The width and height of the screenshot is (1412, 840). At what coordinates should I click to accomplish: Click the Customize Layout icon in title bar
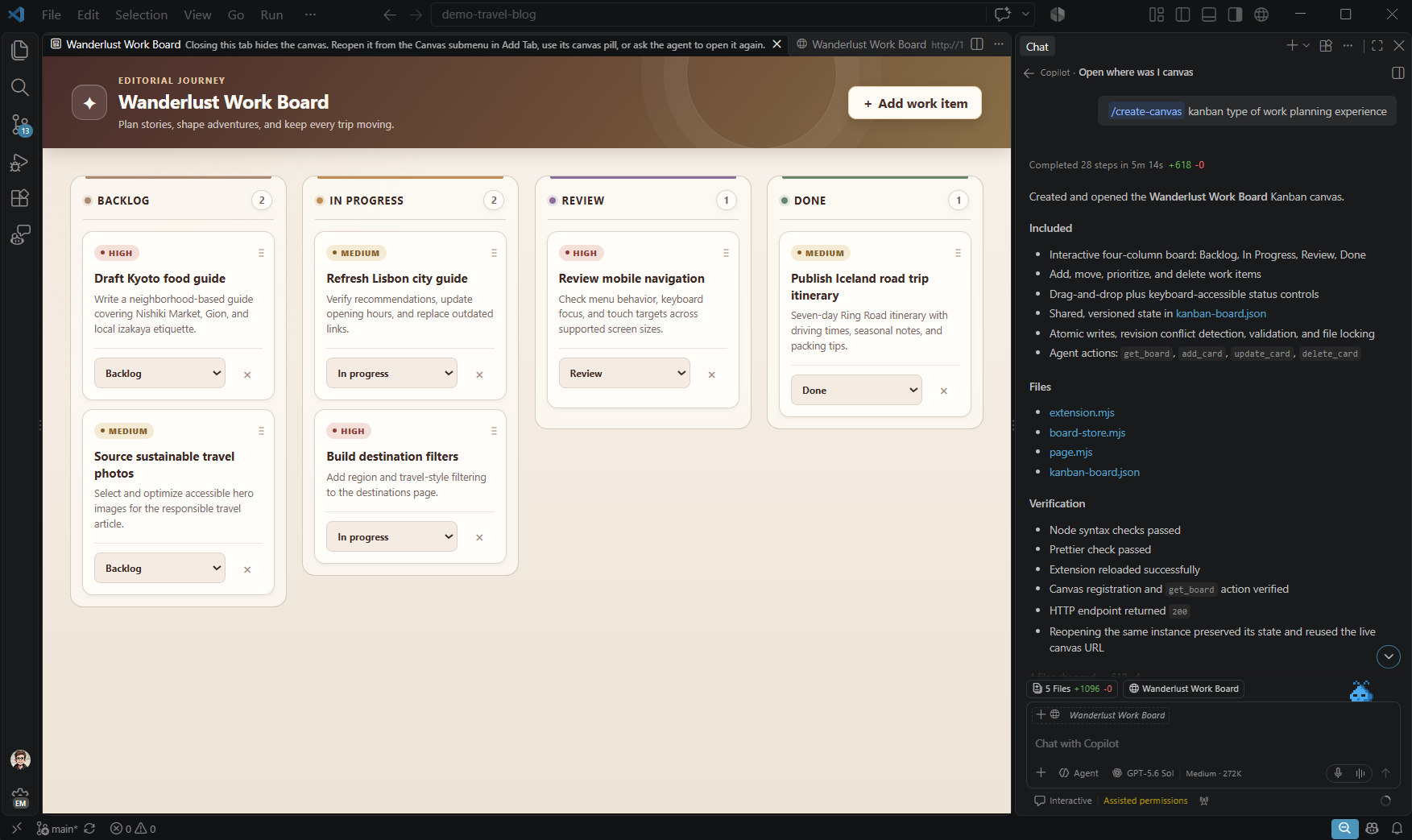click(1157, 14)
